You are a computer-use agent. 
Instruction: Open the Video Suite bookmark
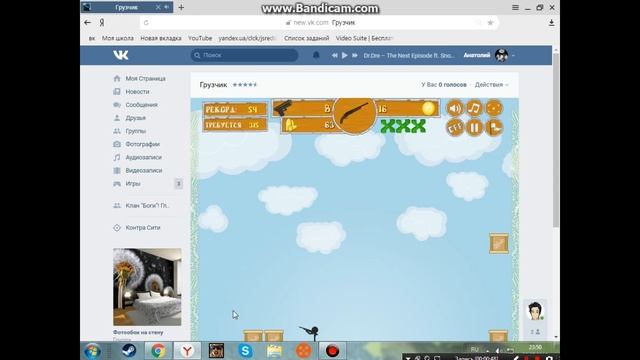[364, 38]
